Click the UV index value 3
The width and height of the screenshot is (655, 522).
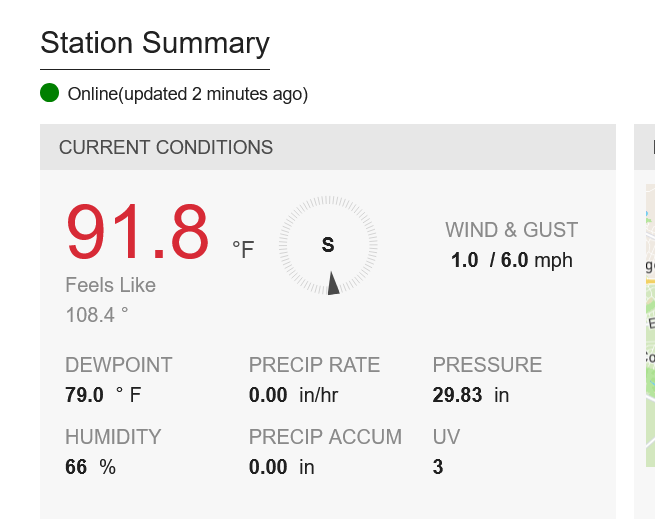coord(438,467)
